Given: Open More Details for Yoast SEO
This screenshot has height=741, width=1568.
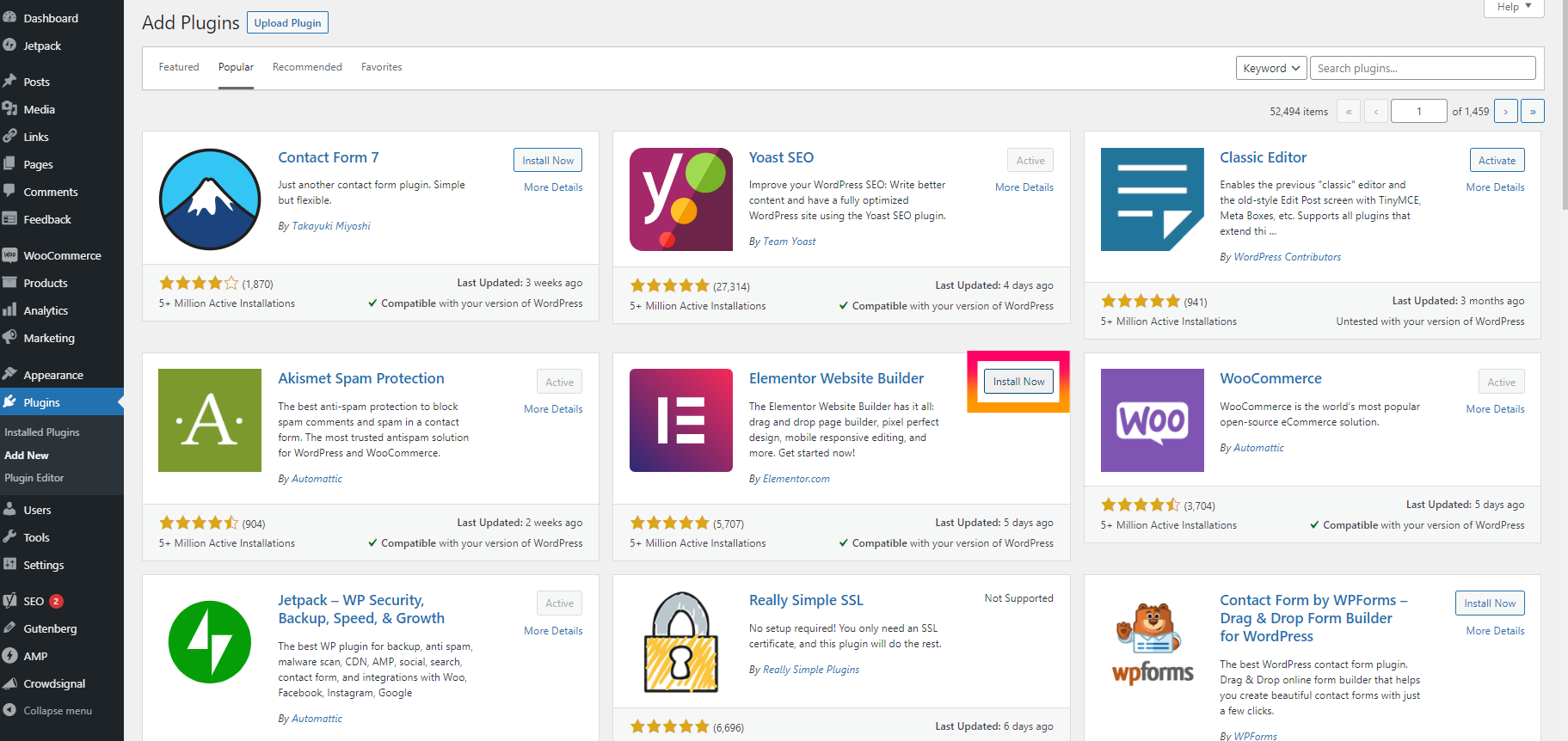Looking at the screenshot, I should tap(1024, 187).
